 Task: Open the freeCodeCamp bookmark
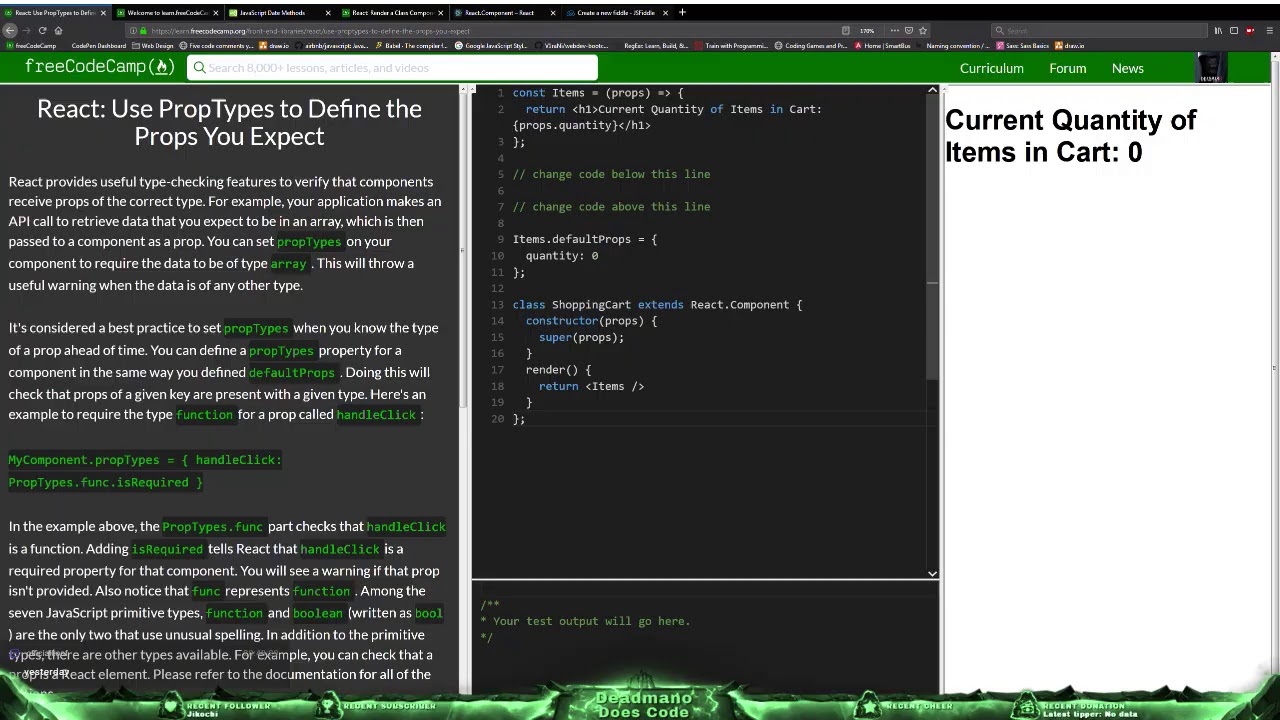(x=31, y=46)
